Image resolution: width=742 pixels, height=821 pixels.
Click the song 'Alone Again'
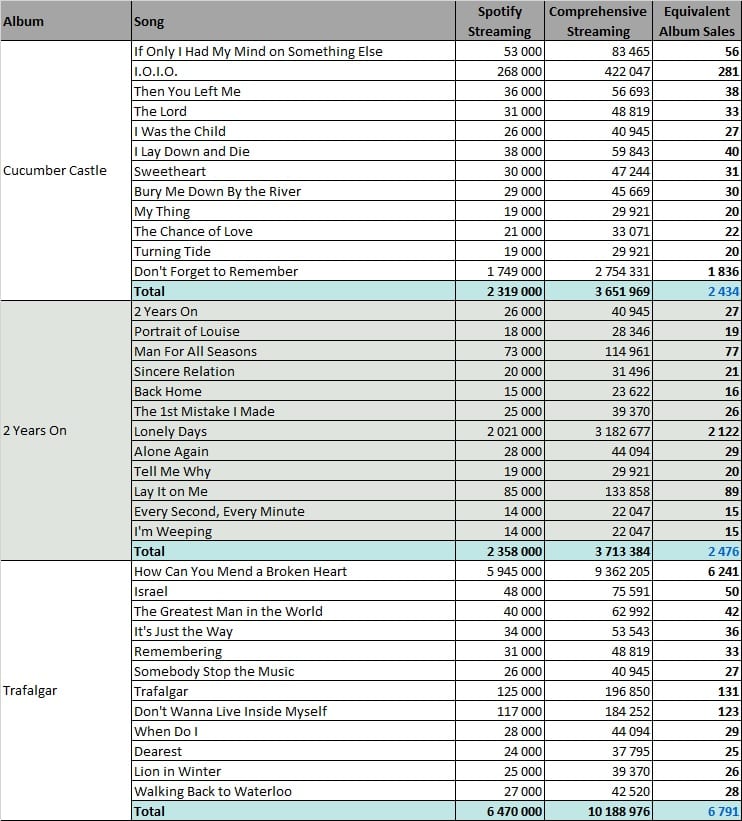tap(293, 451)
